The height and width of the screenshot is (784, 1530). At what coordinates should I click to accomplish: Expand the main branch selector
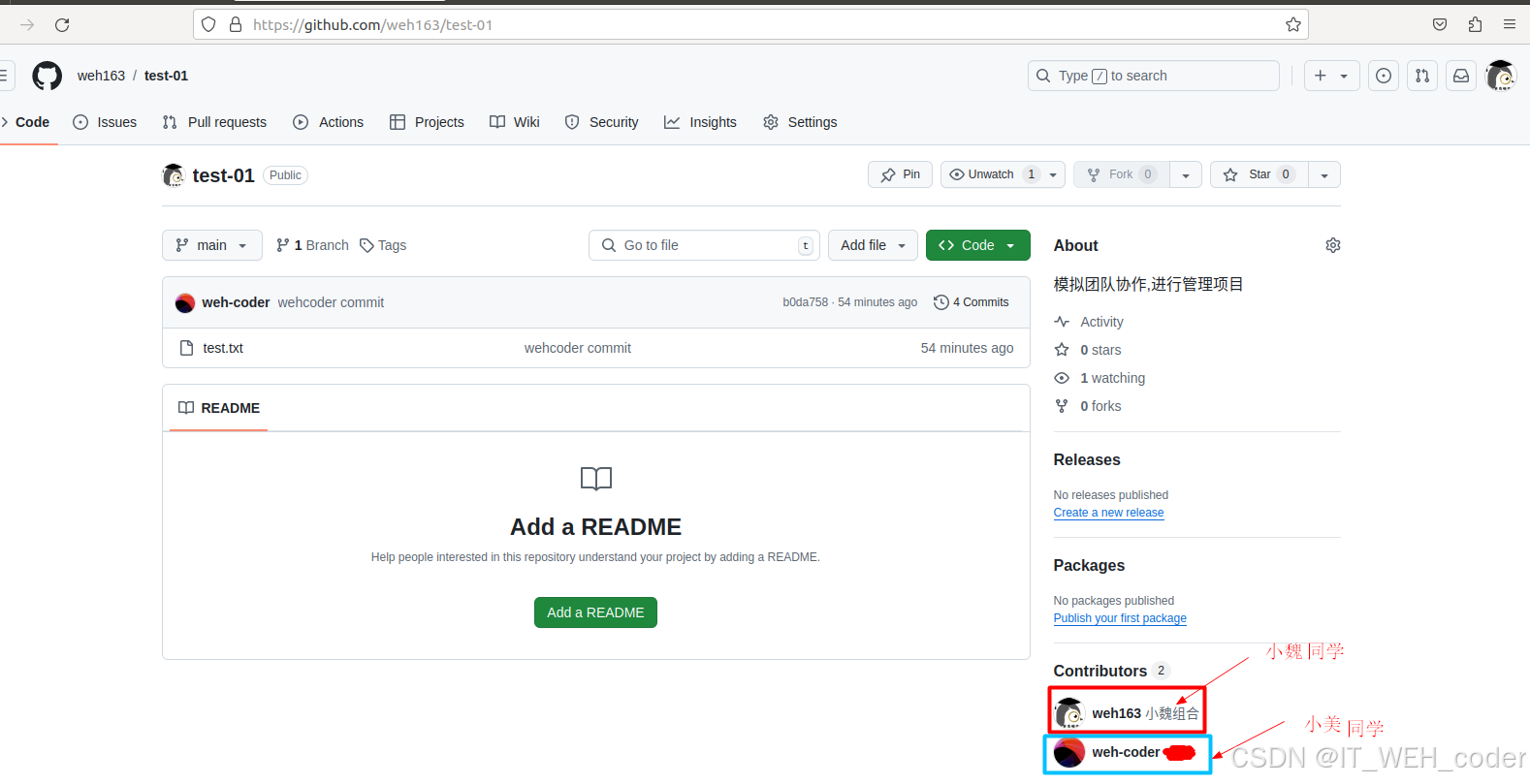pyautogui.click(x=211, y=245)
